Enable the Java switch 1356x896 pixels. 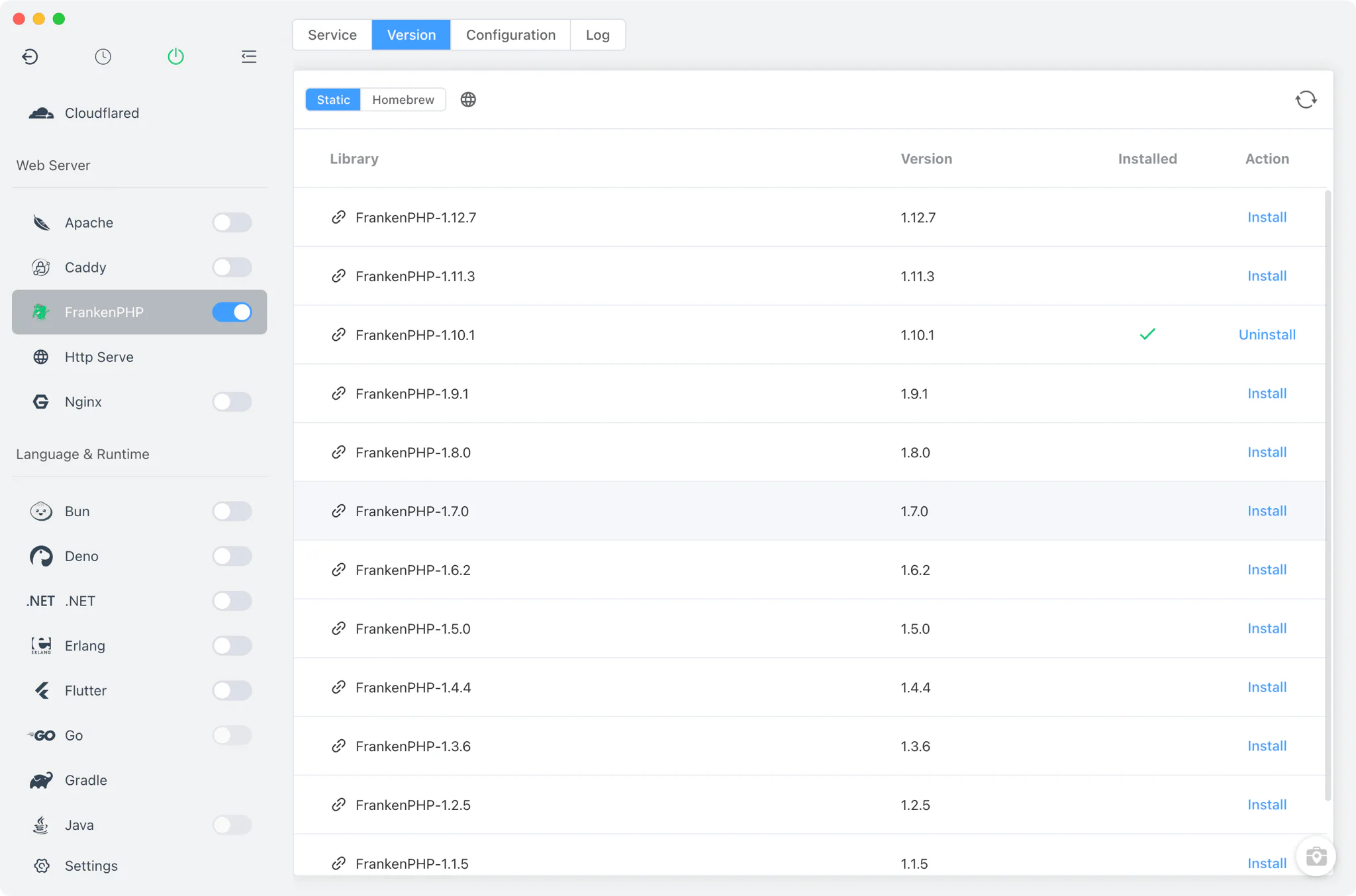click(232, 825)
